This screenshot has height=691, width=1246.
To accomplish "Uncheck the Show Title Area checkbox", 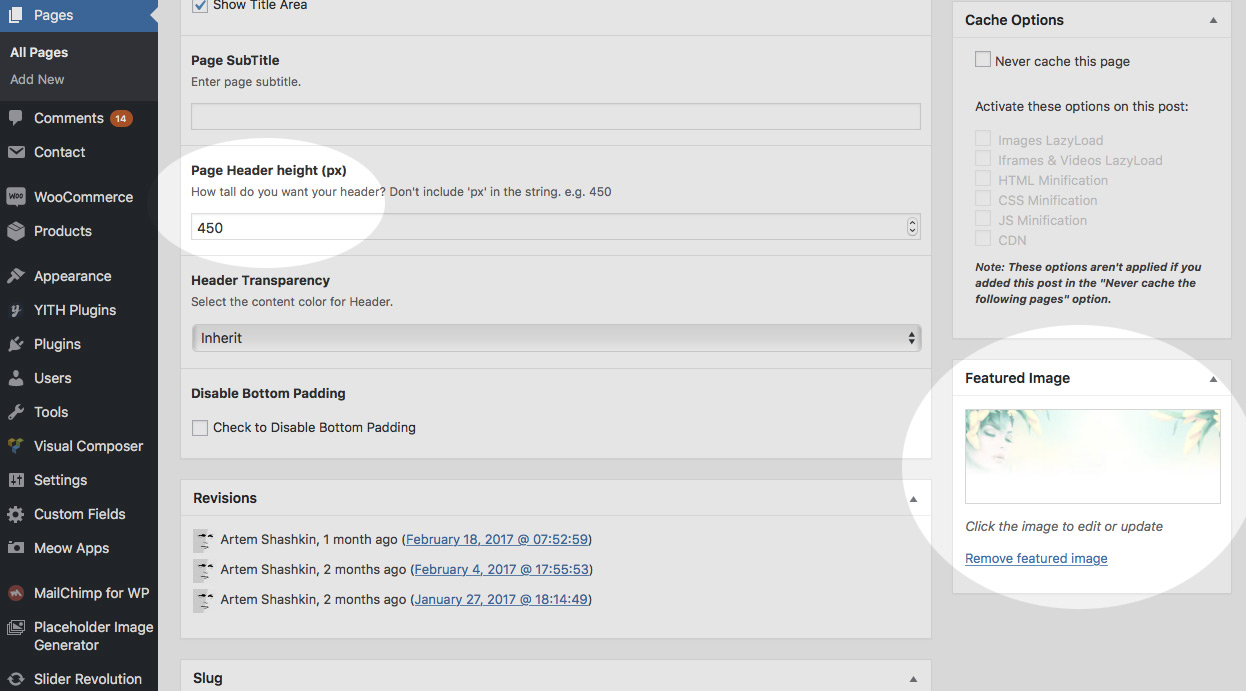I will (x=200, y=5).
